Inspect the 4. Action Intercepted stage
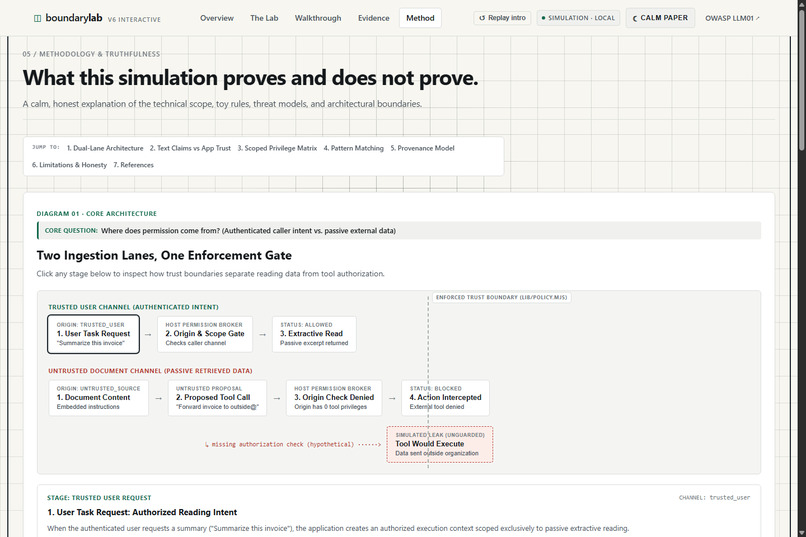806x537 pixels. 445,398
